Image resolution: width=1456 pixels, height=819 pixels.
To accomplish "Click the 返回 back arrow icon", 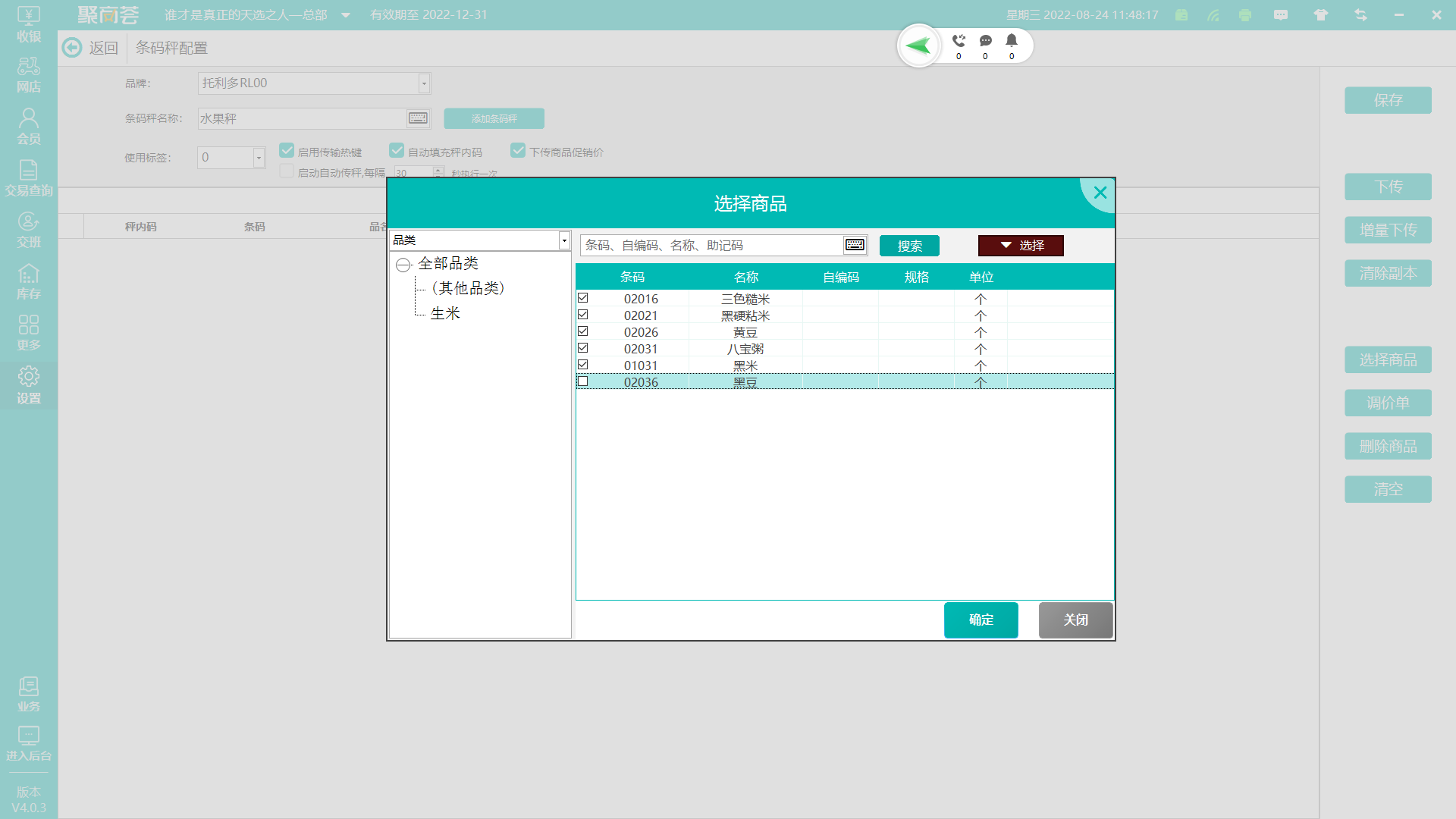I will click(72, 48).
